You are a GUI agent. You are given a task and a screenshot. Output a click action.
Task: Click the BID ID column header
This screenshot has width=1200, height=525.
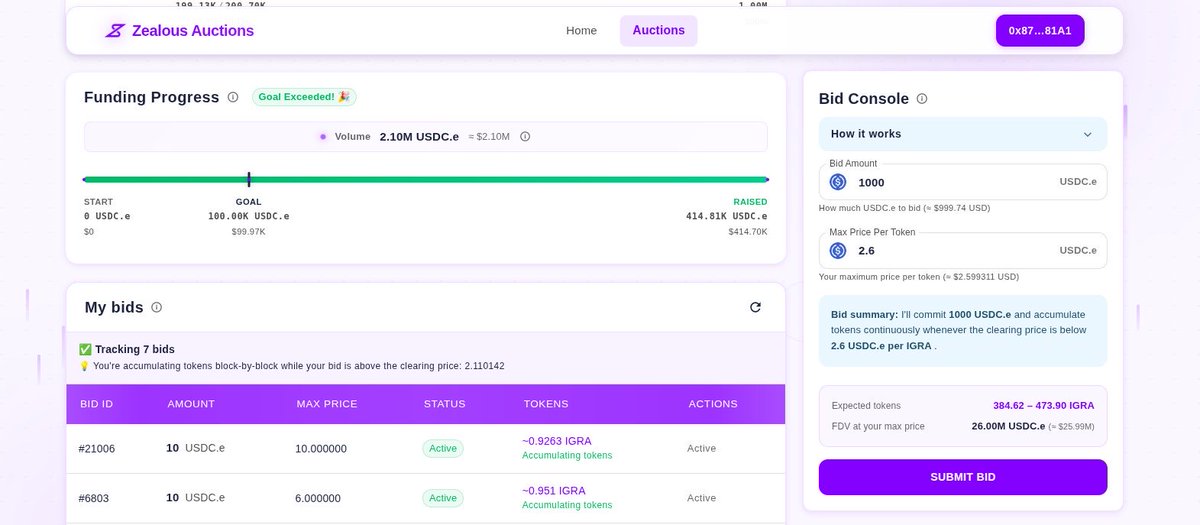96,404
